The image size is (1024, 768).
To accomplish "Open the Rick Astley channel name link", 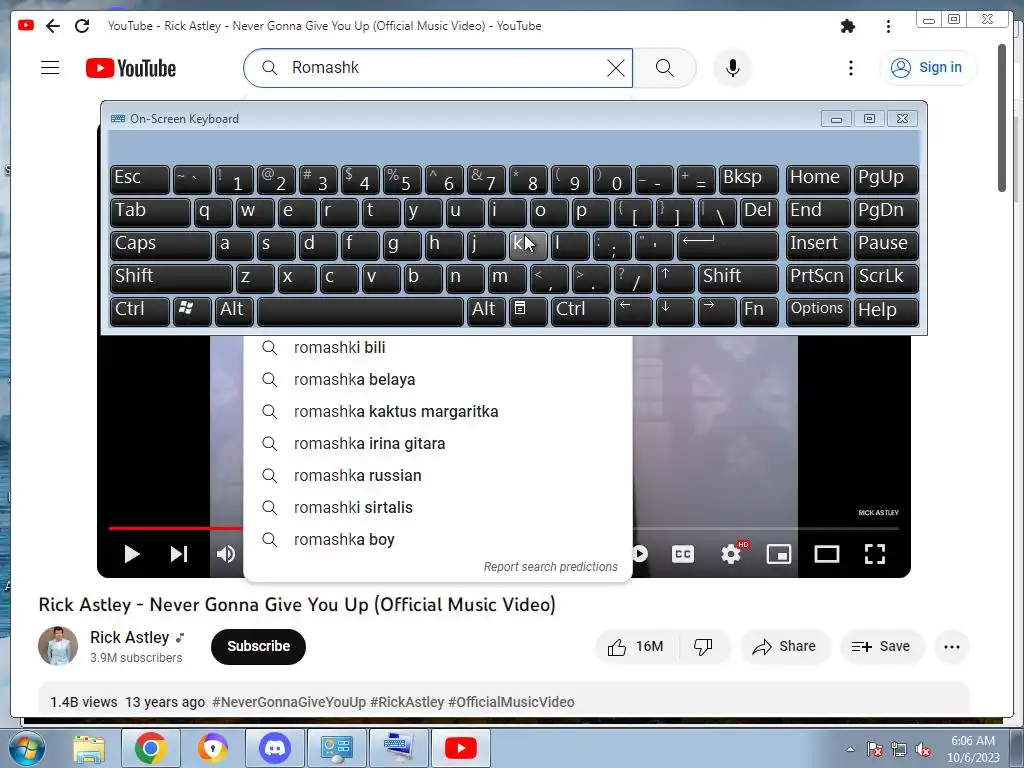I will (129, 637).
